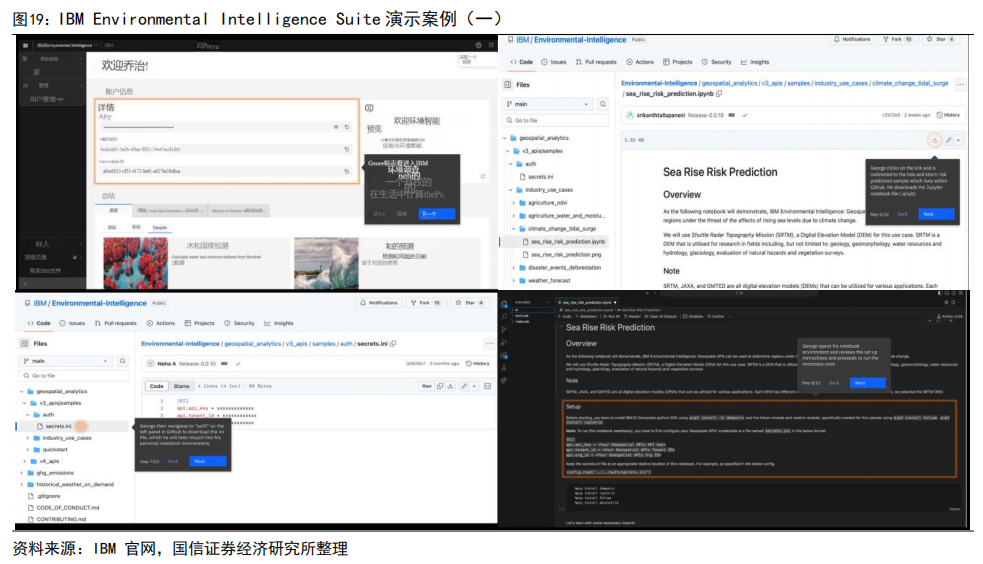Collapse the climate_change_tidal_surge folder
Image resolution: width=983 pixels, height=564 pixels.
point(514,229)
